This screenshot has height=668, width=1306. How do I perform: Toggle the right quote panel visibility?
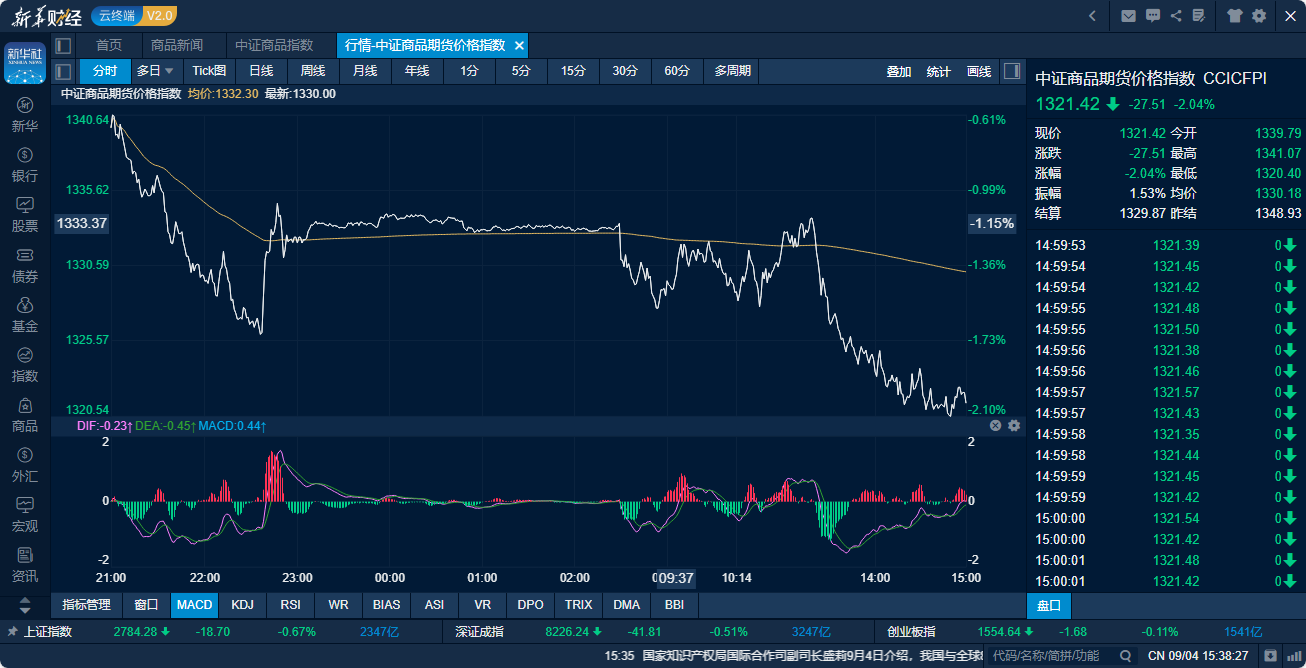pos(1012,71)
